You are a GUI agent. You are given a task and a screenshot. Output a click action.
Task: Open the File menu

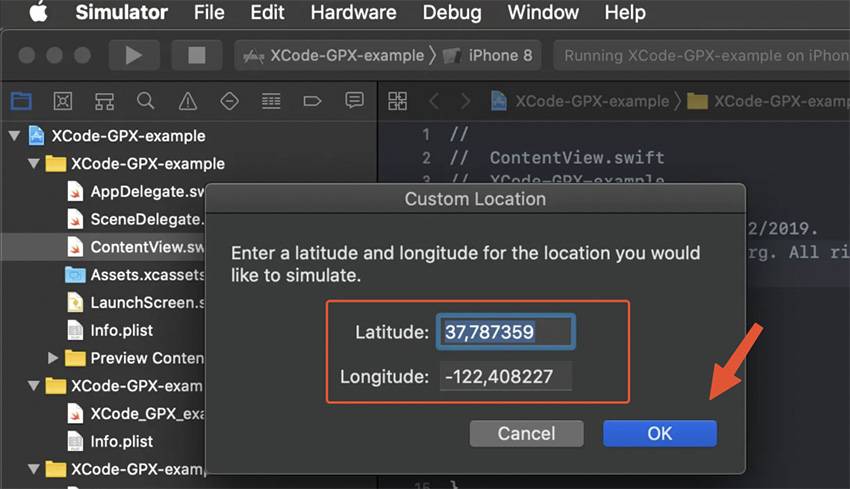[x=209, y=12]
